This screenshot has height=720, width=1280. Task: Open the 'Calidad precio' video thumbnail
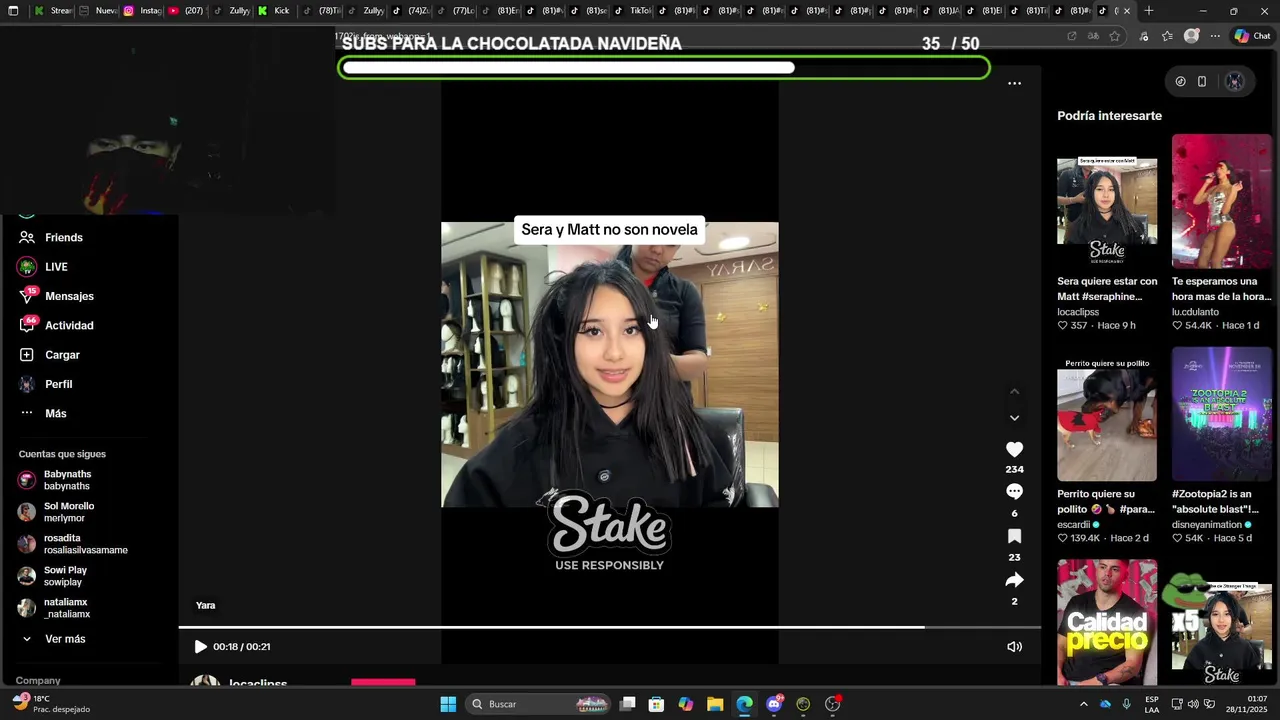[x=1107, y=622]
